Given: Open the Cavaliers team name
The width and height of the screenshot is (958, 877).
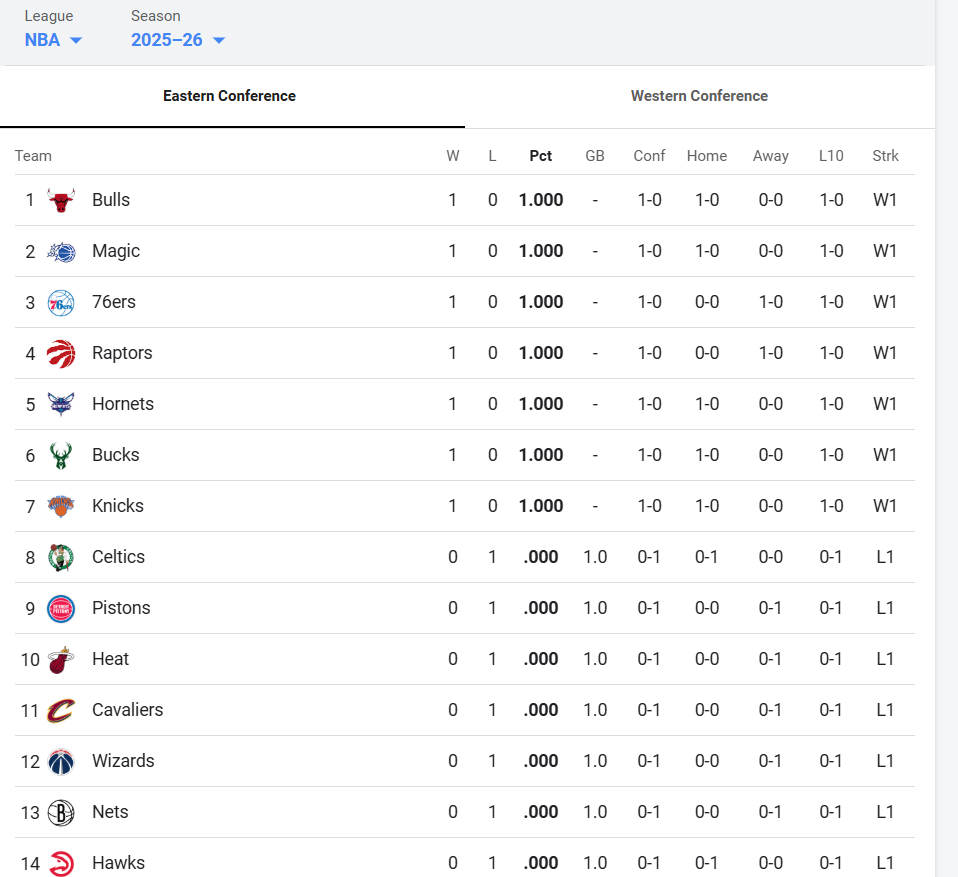Looking at the screenshot, I should coord(128,710).
